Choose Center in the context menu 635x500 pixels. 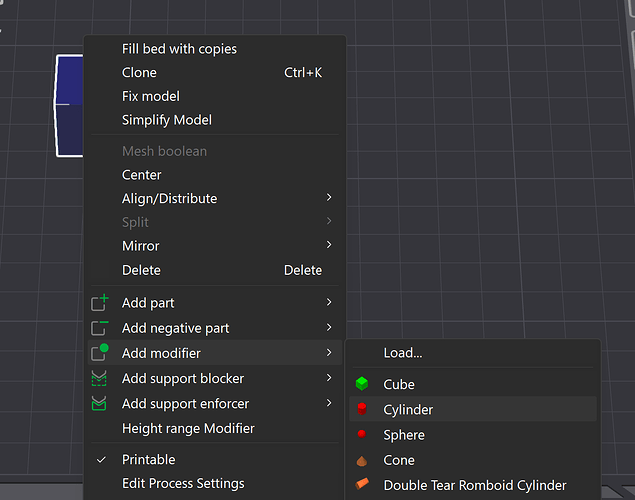(x=215, y=175)
